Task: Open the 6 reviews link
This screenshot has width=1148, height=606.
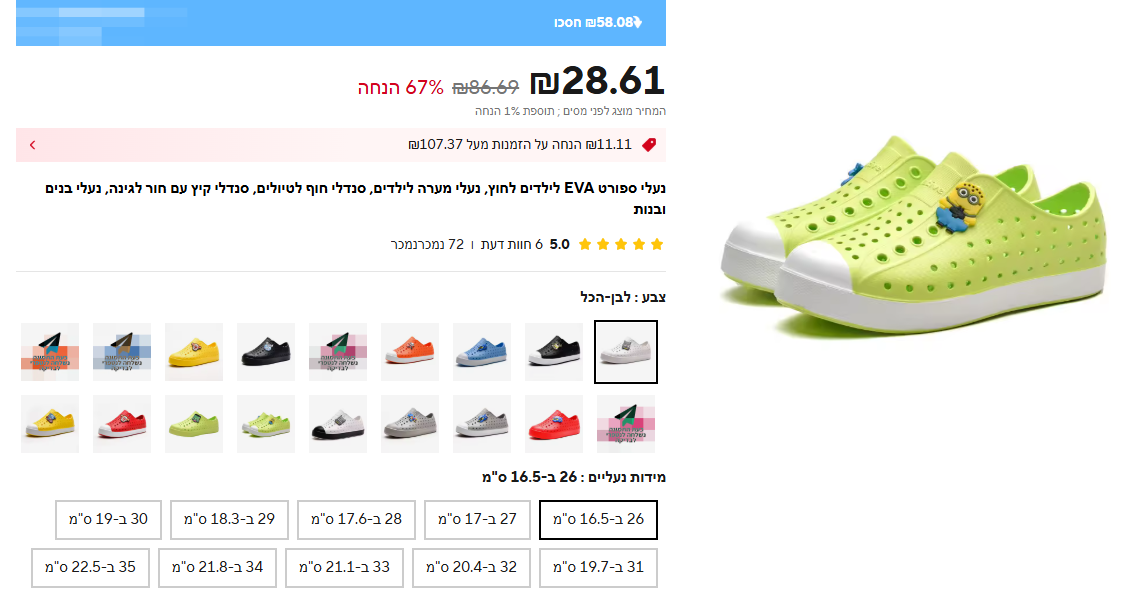Action: [x=512, y=244]
